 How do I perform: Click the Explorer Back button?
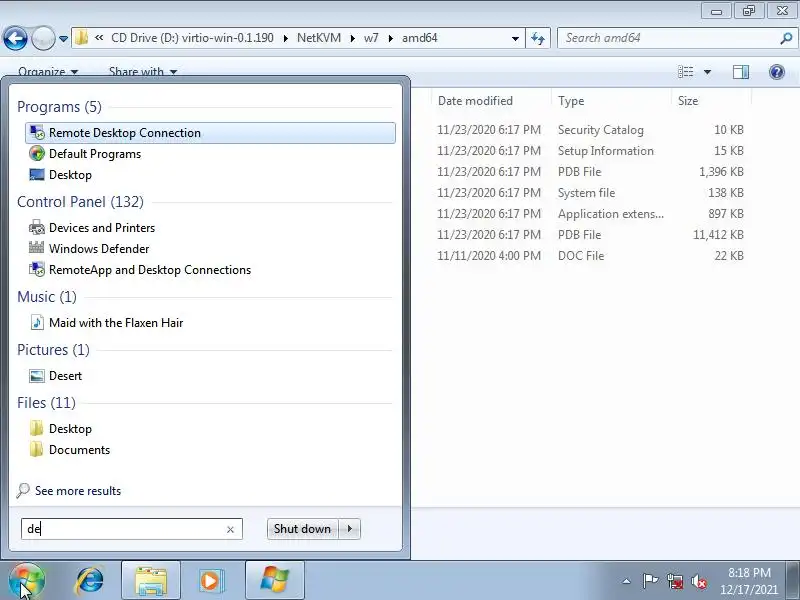click(x=15, y=38)
